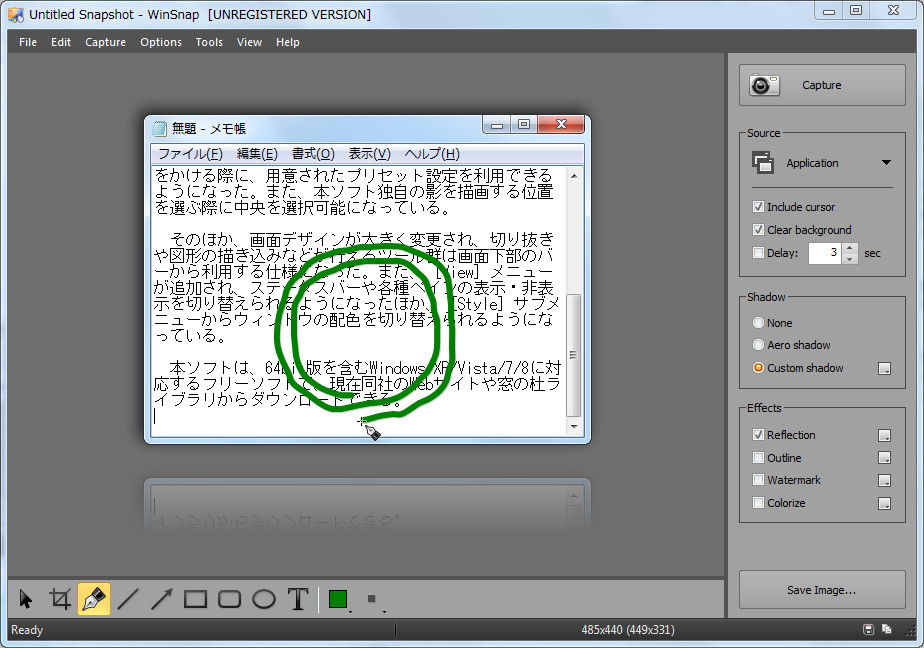Expand the Reflection effect options

(884, 435)
